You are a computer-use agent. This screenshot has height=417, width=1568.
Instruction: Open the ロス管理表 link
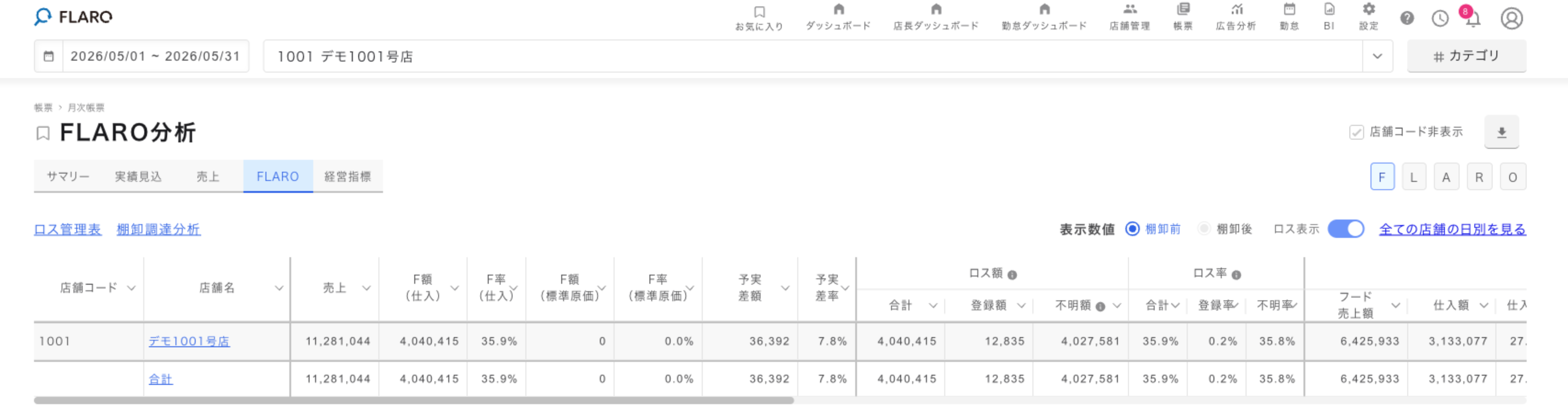coord(68,230)
